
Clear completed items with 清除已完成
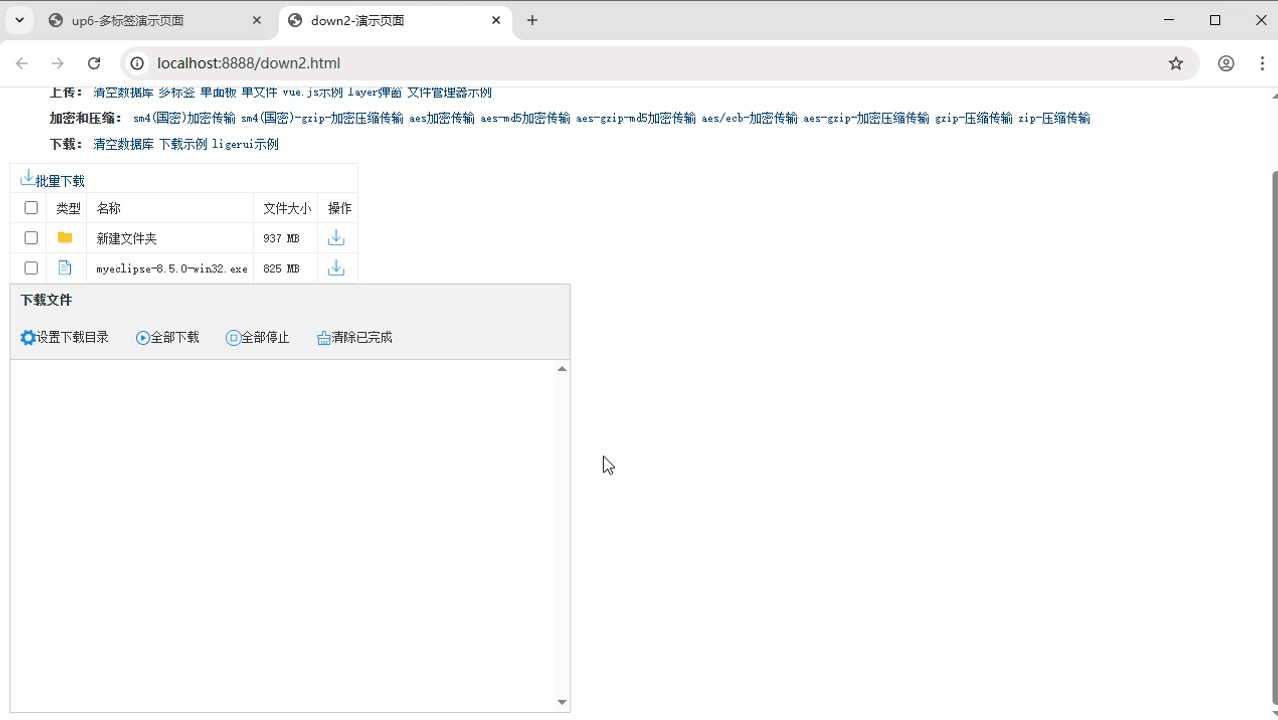click(354, 338)
